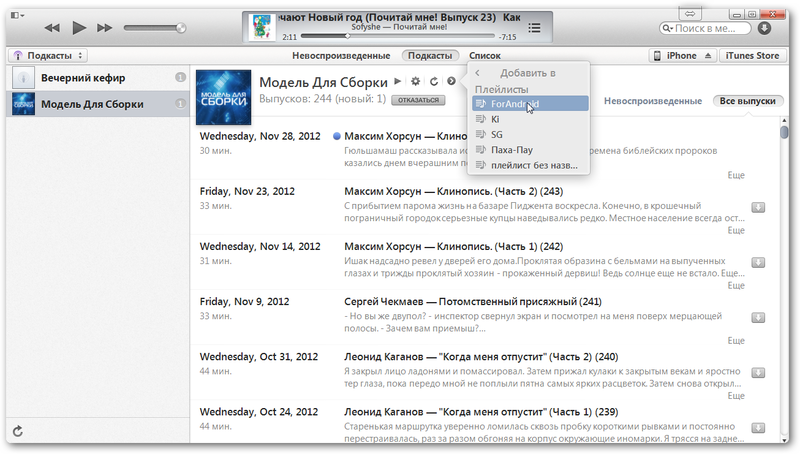Click the search field magnifier dropdown

tap(667, 29)
